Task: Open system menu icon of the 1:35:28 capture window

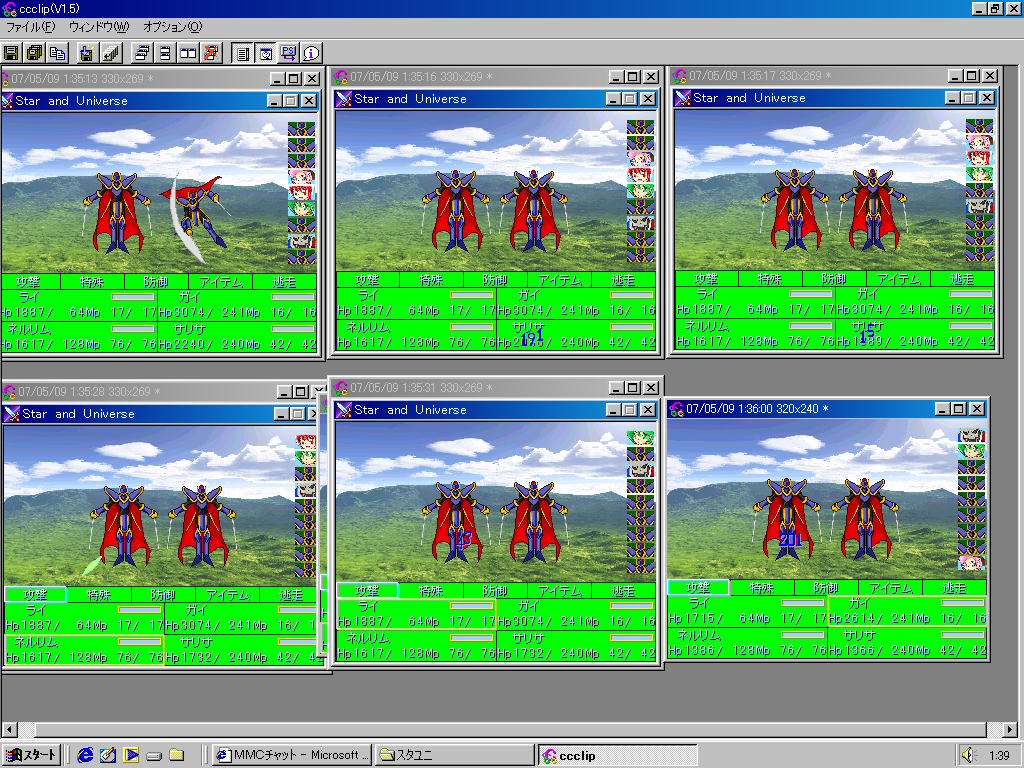Action: 9,392
